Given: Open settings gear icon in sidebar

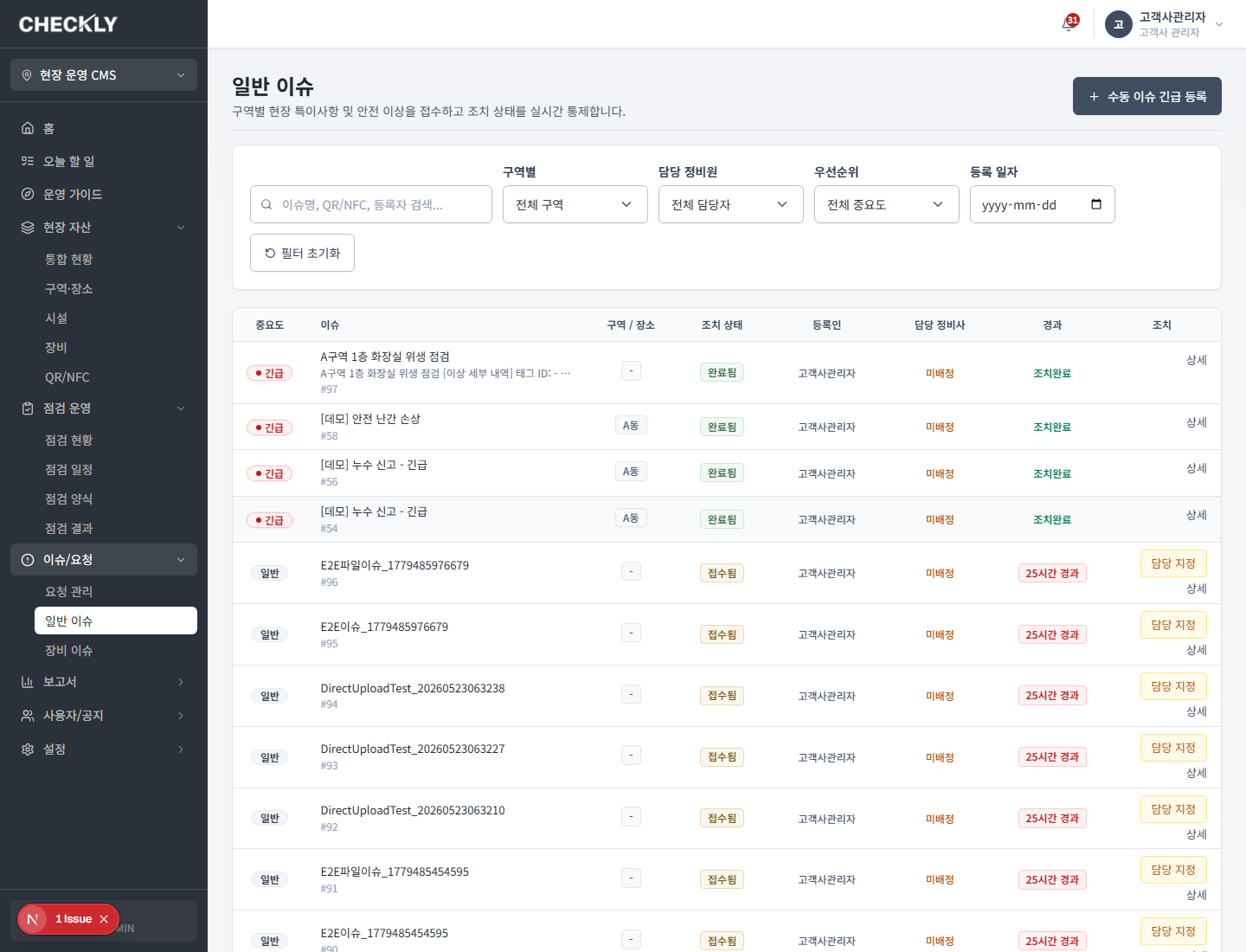Looking at the screenshot, I should click(x=28, y=749).
